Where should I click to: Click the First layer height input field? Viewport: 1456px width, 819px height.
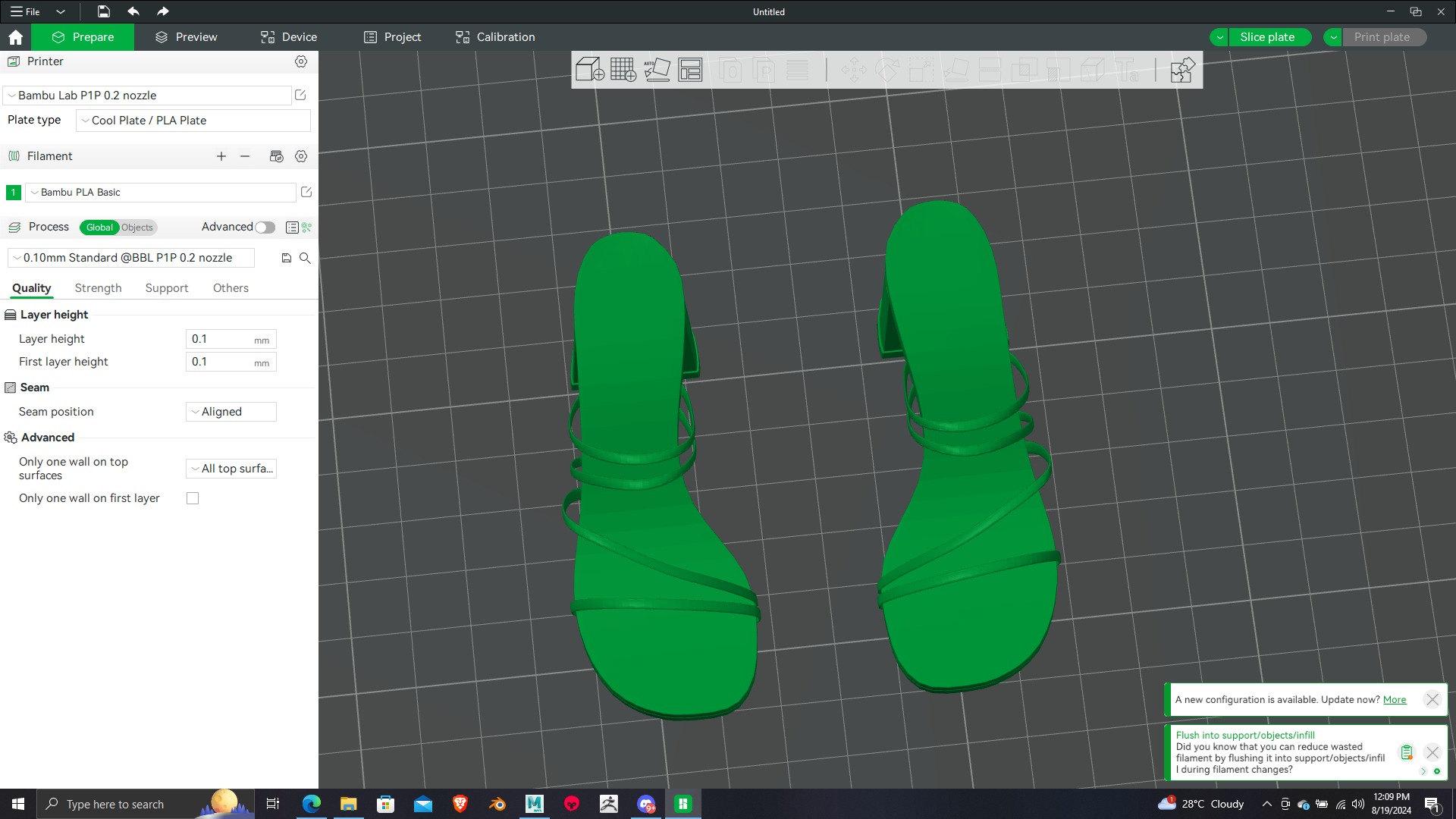click(x=231, y=362)
